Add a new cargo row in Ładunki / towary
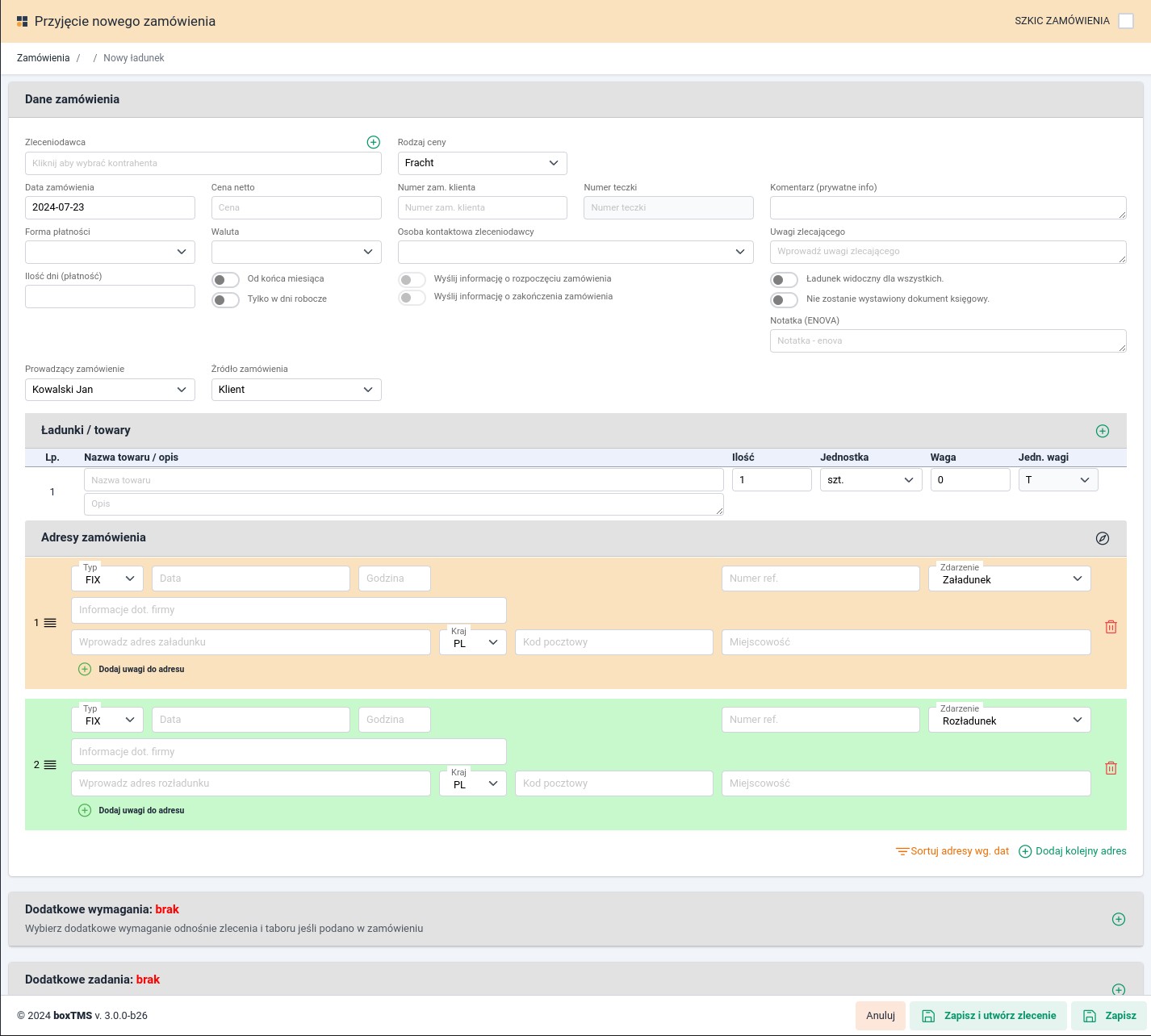Image resolution: width=1151 pixels, height=1036 pixels. pos(1103,431)
